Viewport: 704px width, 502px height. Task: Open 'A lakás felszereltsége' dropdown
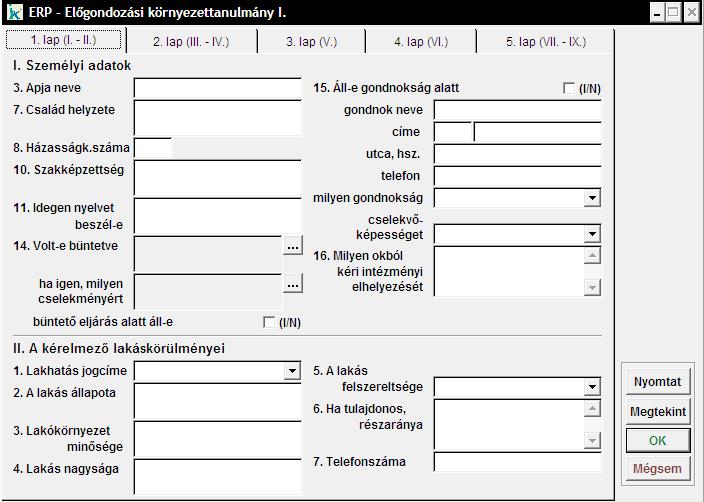(593, 387)
